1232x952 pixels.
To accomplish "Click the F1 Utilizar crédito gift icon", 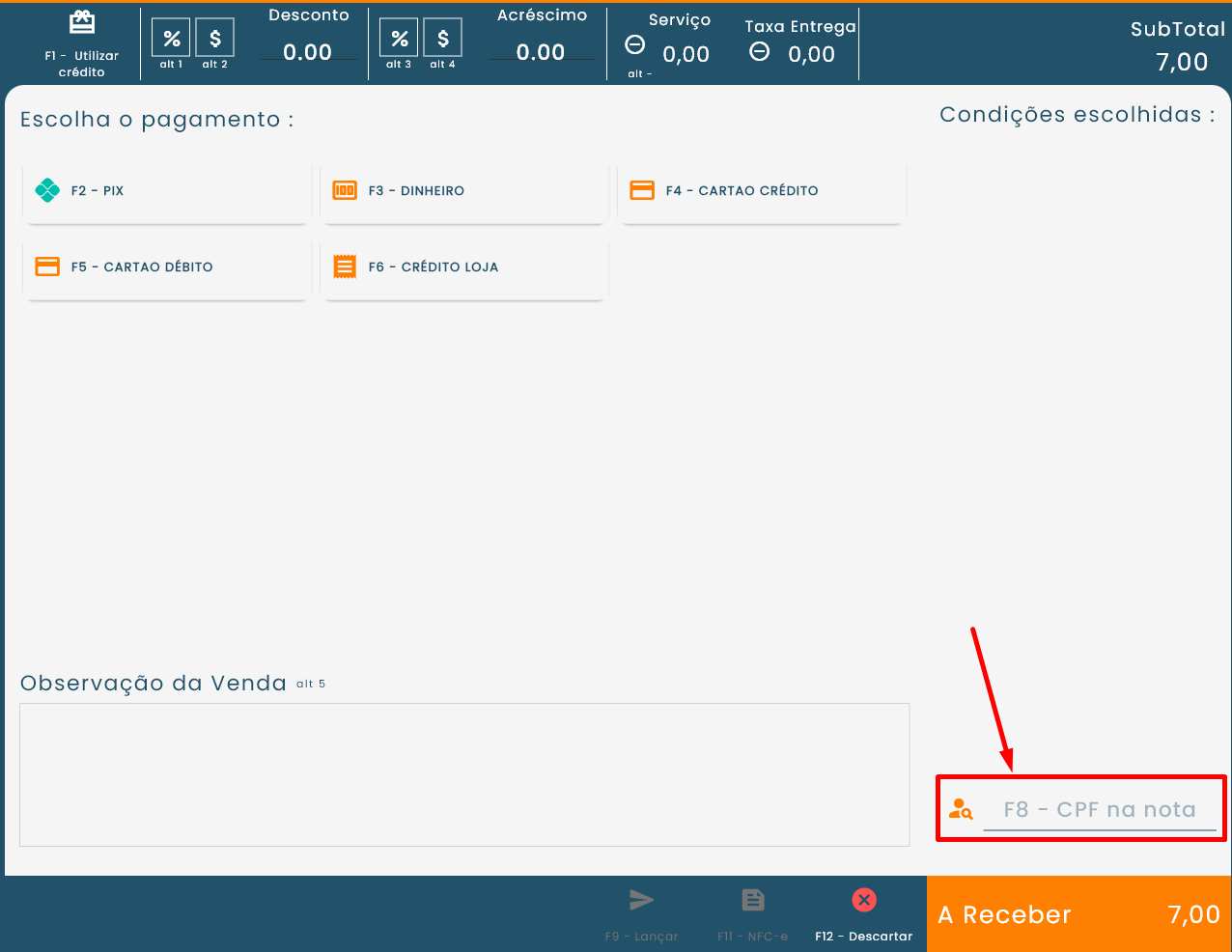I will coord(82,22).
